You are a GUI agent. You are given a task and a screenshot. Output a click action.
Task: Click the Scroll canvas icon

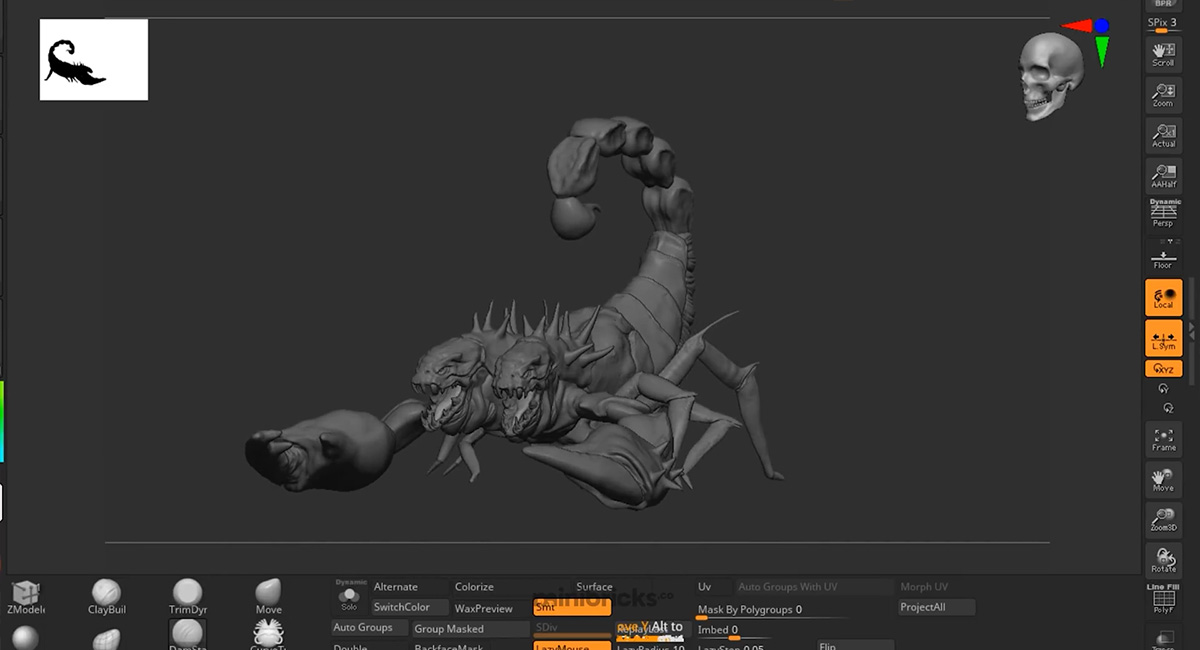point(1163,54)
